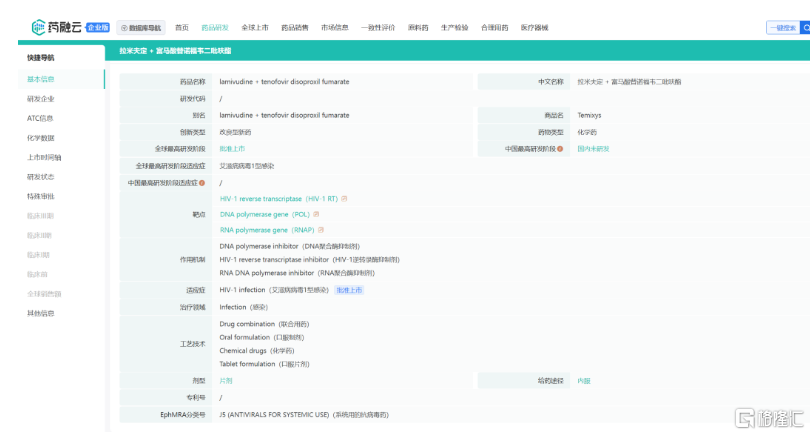Open the 合理用药 menu
Screen dimensions: 810x435
494,28
